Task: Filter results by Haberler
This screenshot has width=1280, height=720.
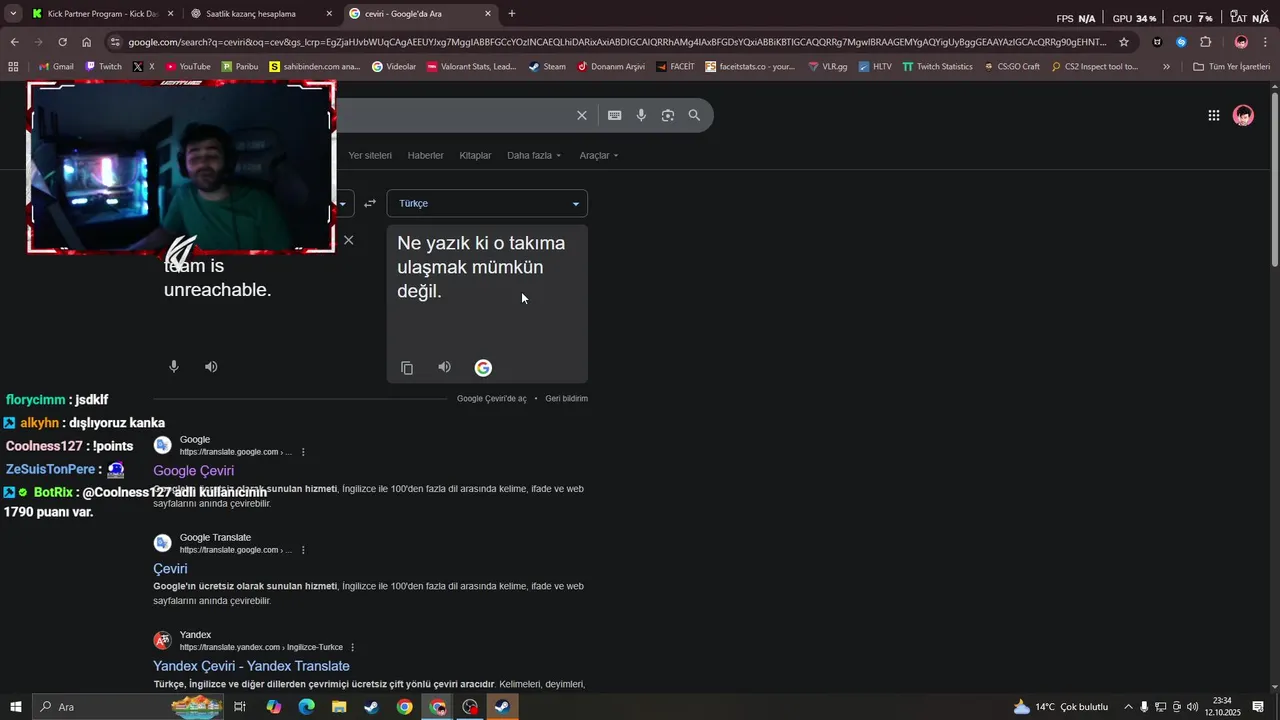Action: [x=425, y=155]
